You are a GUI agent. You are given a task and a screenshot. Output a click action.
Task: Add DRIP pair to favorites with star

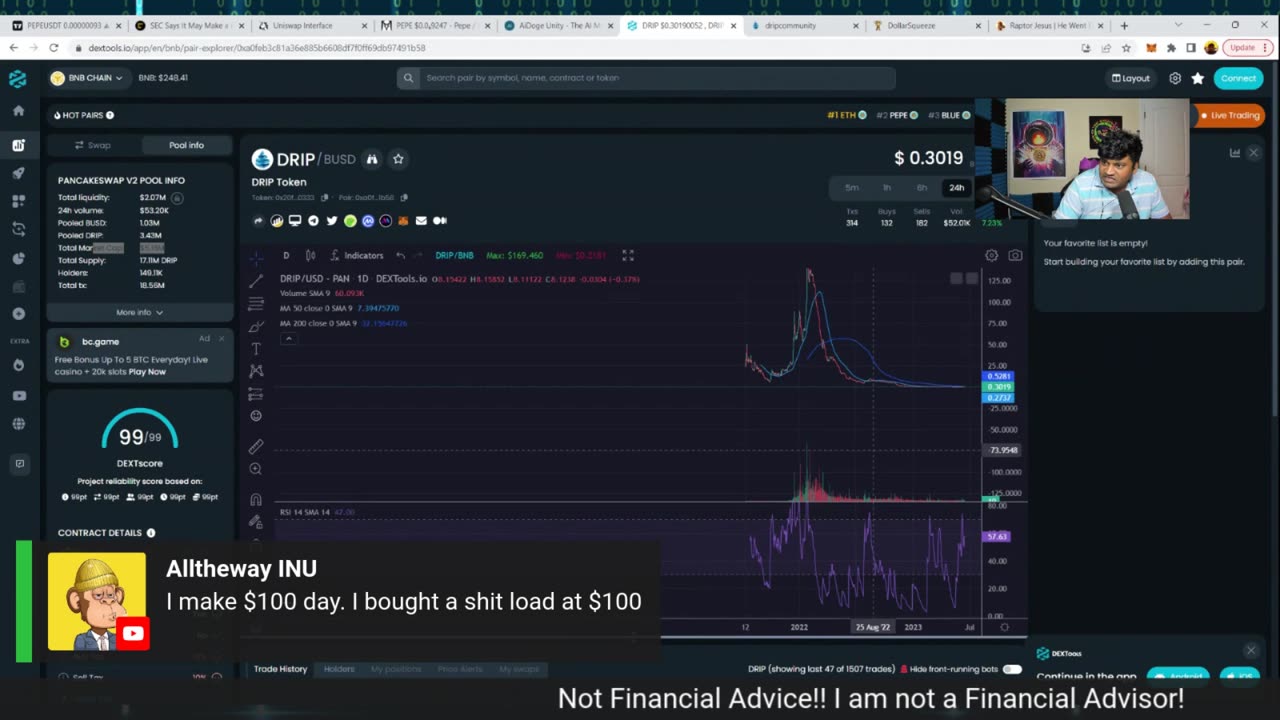(398, 159)
